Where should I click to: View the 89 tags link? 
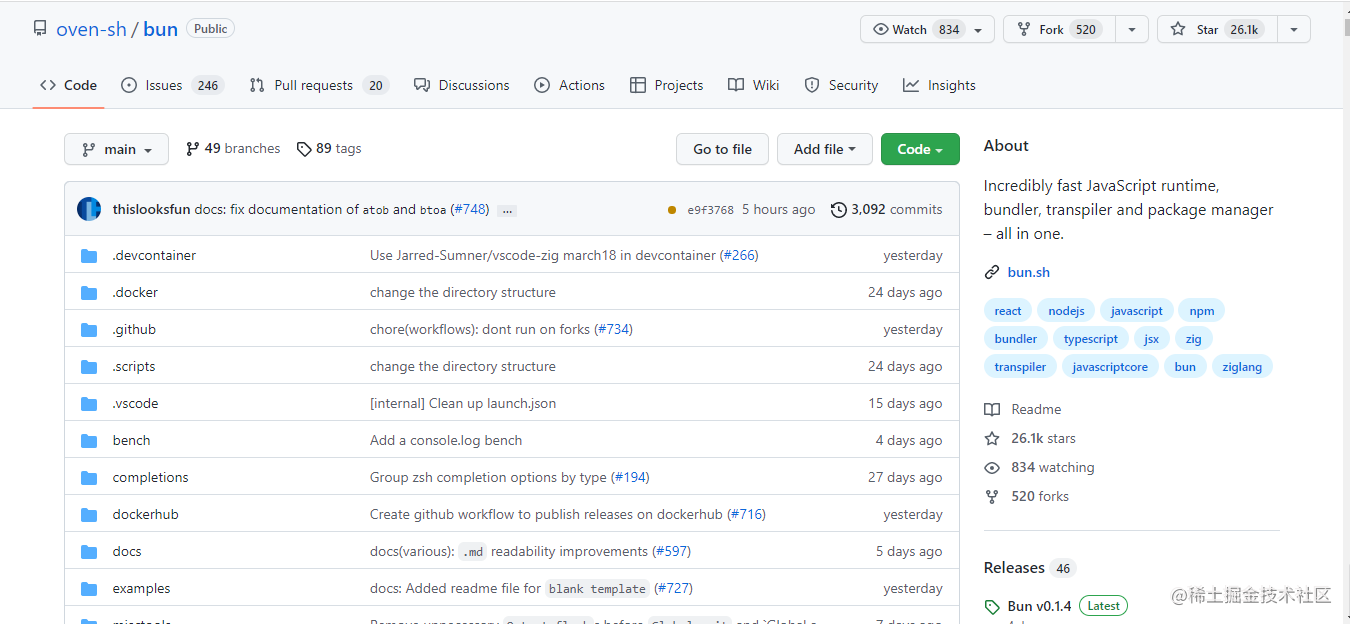coord(329,148)
